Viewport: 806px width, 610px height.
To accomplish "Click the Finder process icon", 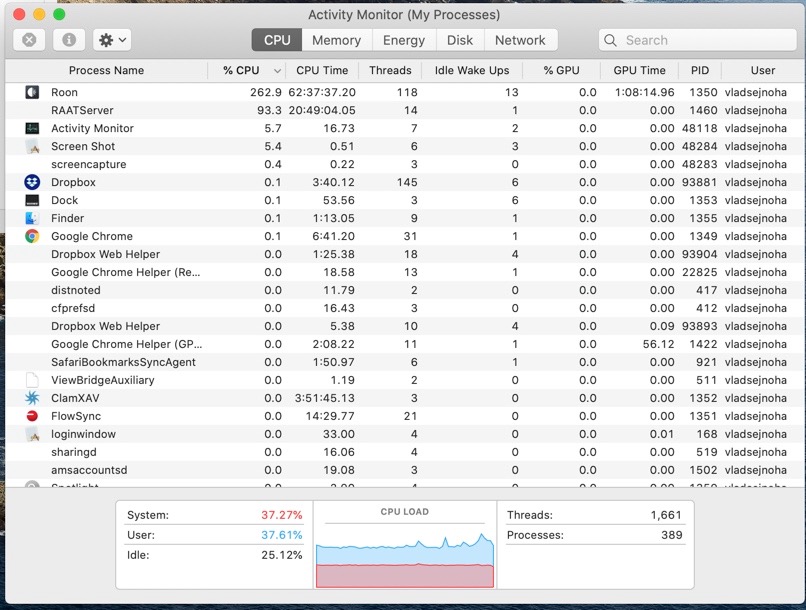I will click(x=32, y=218).
